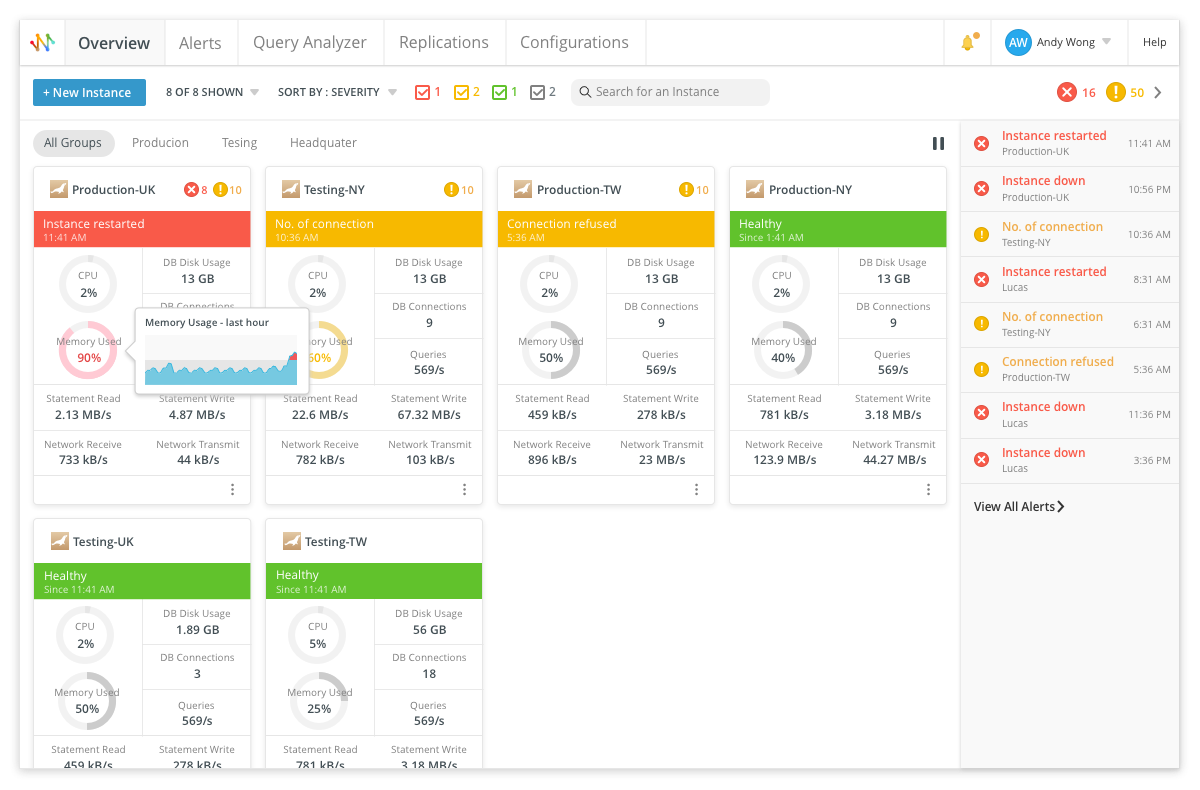Open the Help menu

tap(1155, 43)
